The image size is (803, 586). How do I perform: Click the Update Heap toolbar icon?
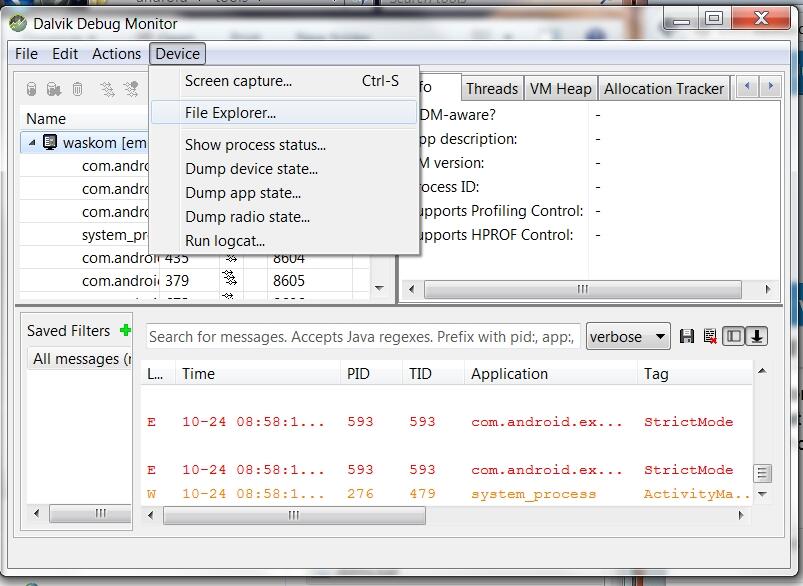pos(32,89)
